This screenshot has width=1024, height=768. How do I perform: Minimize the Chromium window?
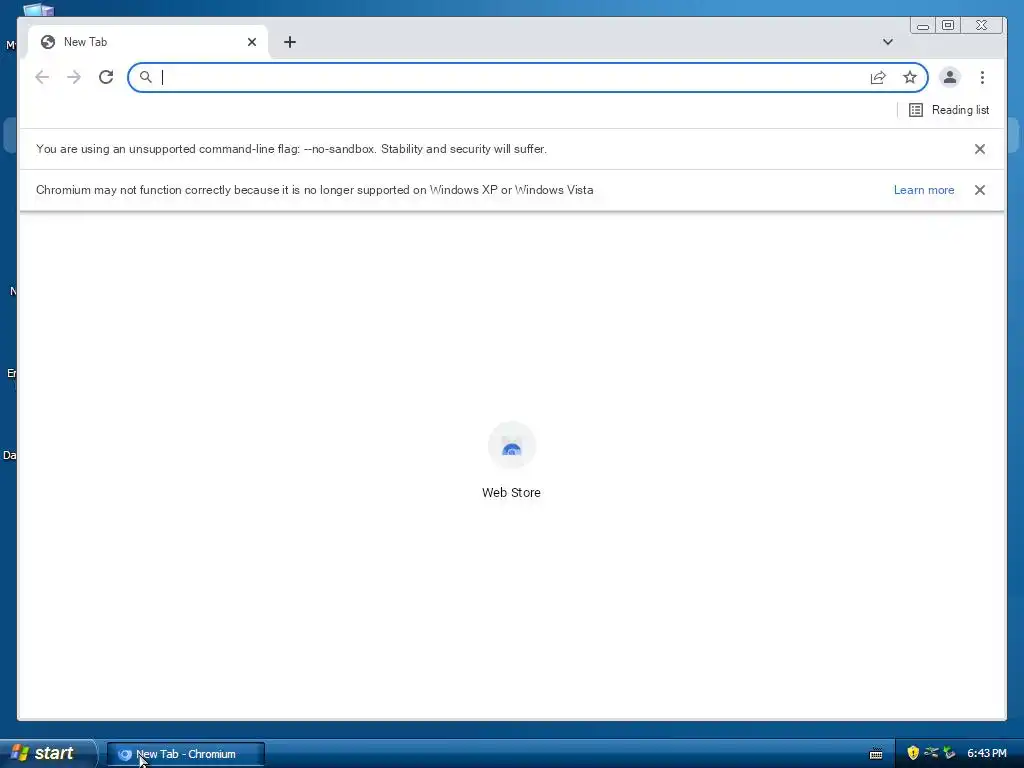pyautogui.click(x=923, y=25)
